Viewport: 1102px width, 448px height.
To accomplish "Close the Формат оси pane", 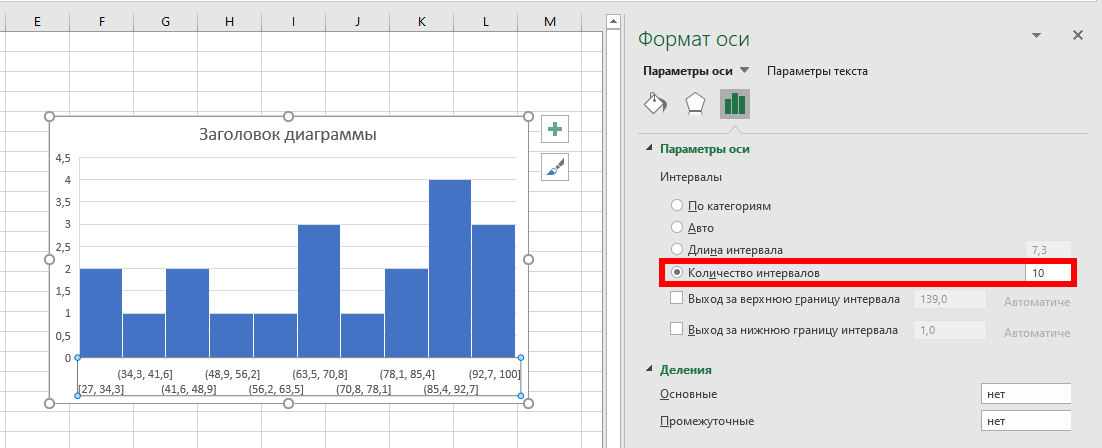I will point(1077,35).
